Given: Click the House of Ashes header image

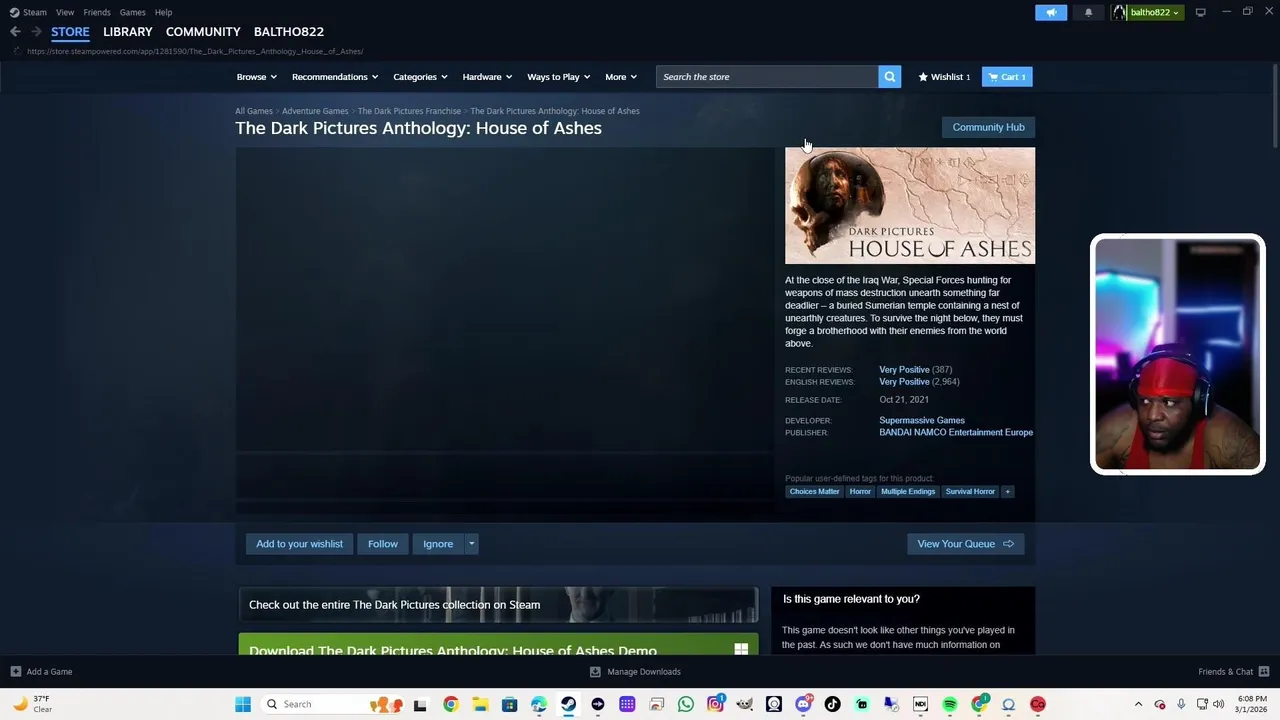Looking at the screenshot, I should [910, 206].
